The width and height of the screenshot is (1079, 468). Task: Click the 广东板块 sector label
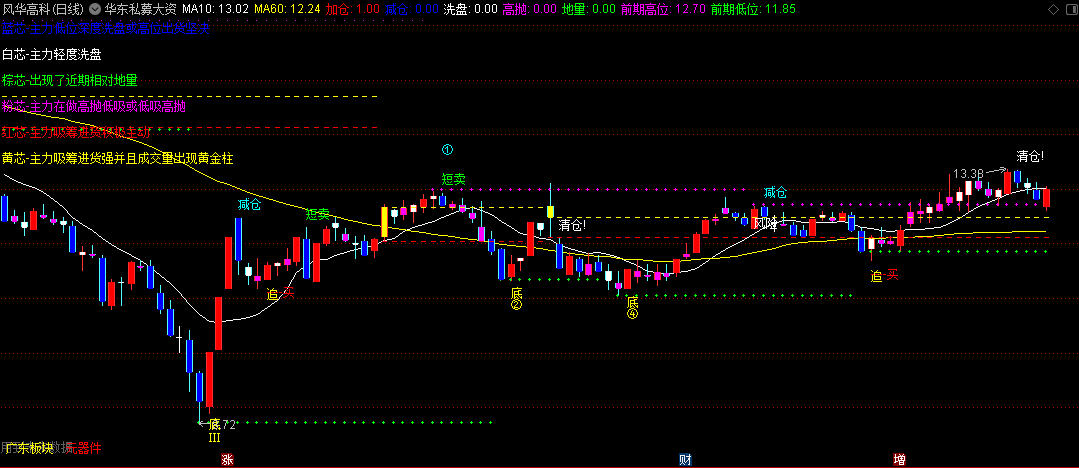[28, 448]
